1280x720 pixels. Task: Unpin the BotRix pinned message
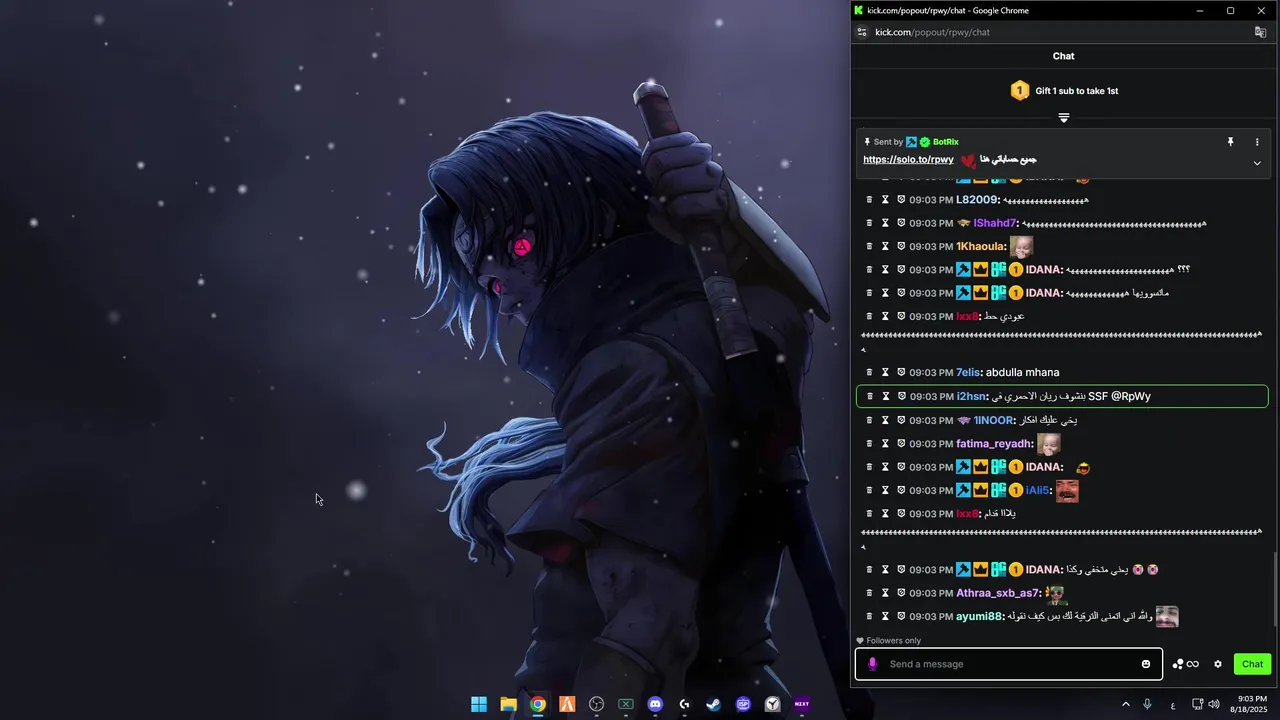click(1231, 142)
